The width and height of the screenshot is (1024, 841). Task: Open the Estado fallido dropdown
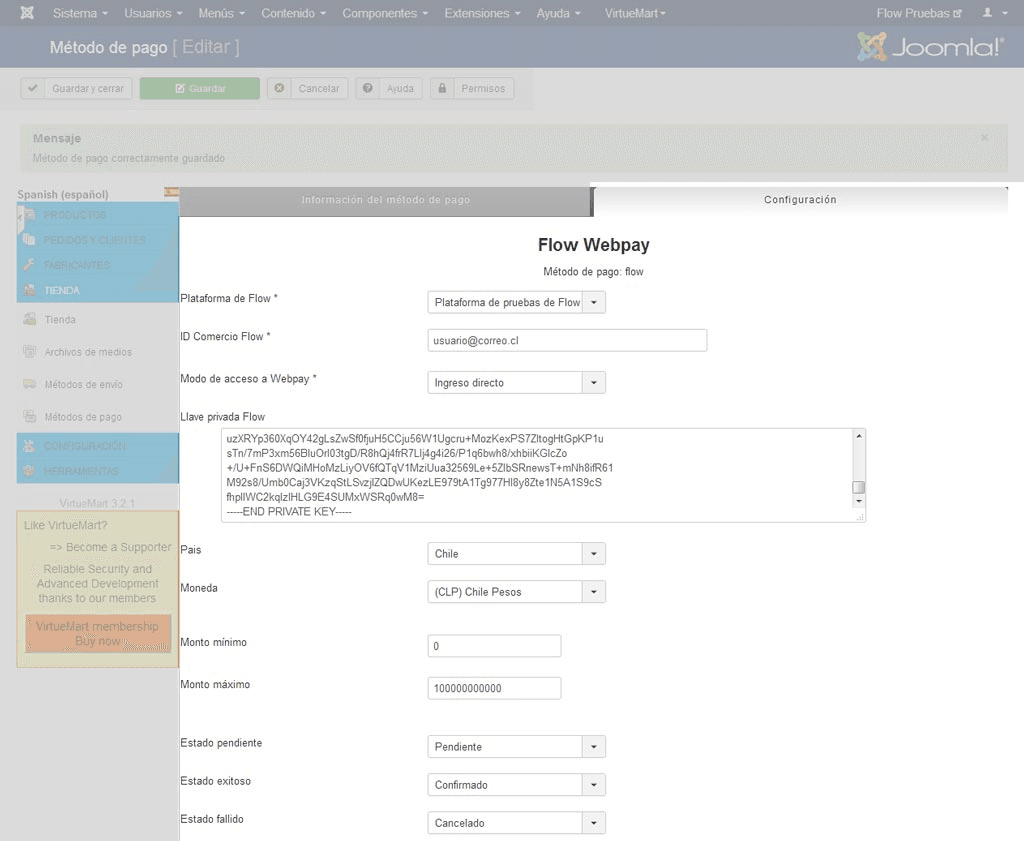517,823
